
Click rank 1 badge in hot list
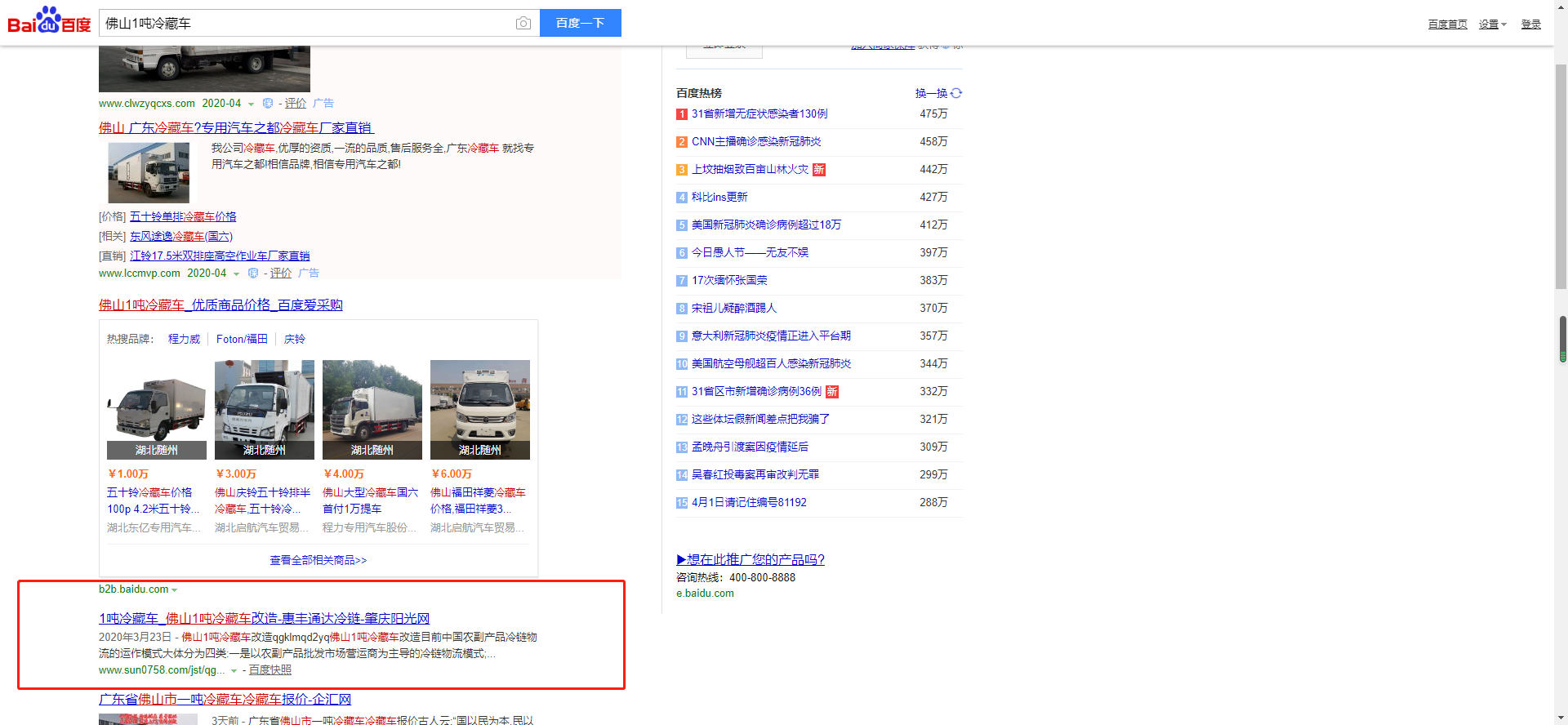click(681, 114)
